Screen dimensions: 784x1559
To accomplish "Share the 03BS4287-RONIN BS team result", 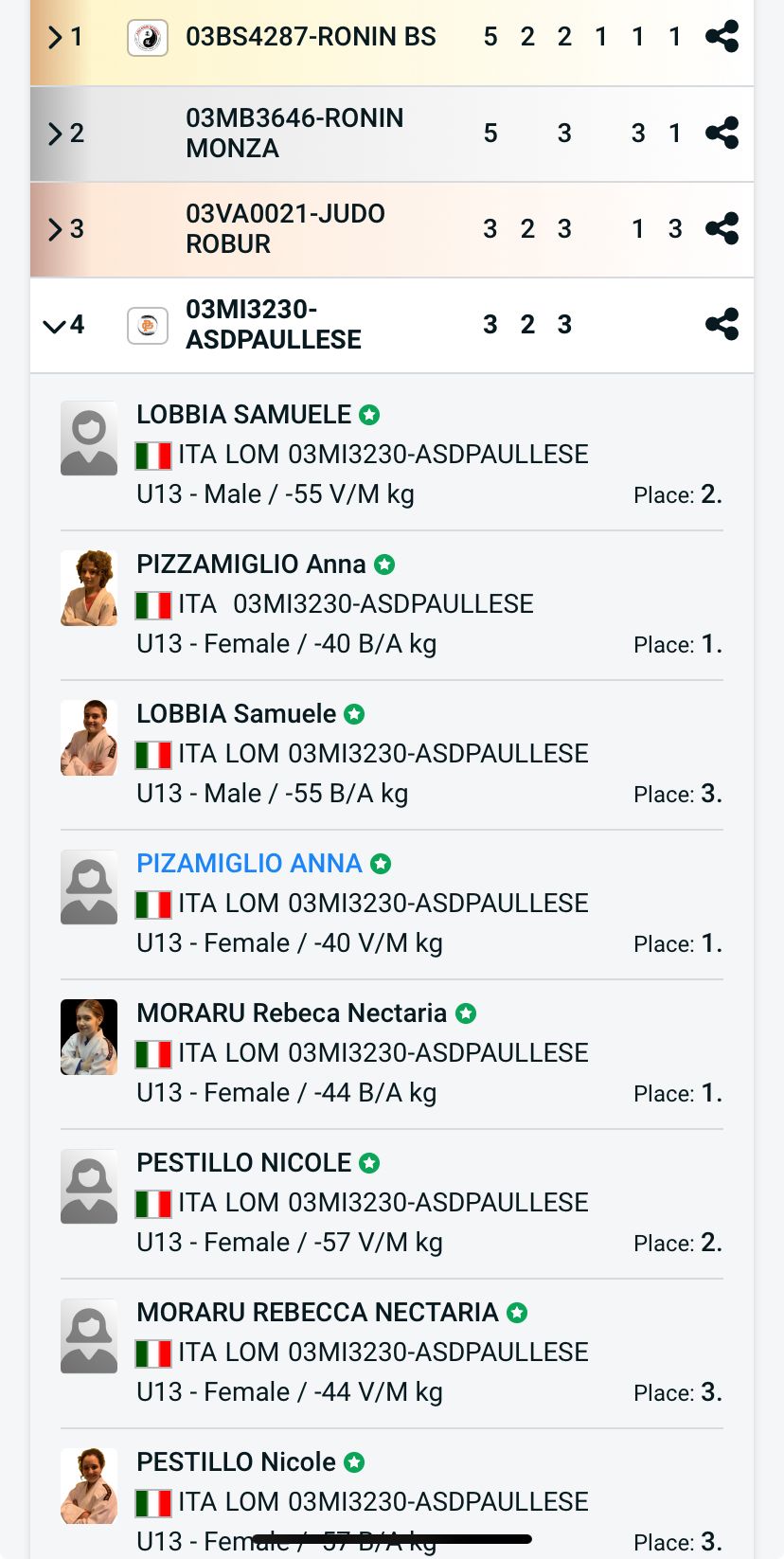I will pyautogui.click(x=722, y=37).
